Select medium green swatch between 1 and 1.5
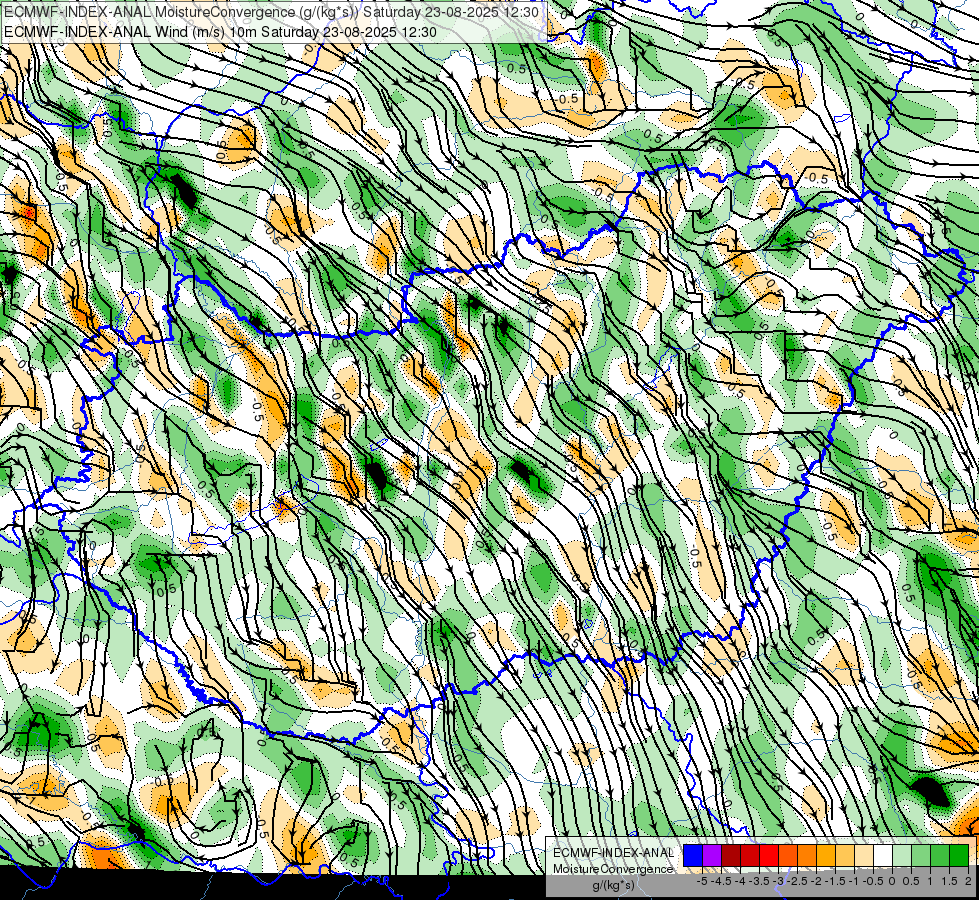Screen dimensions: 979x900 940,856
